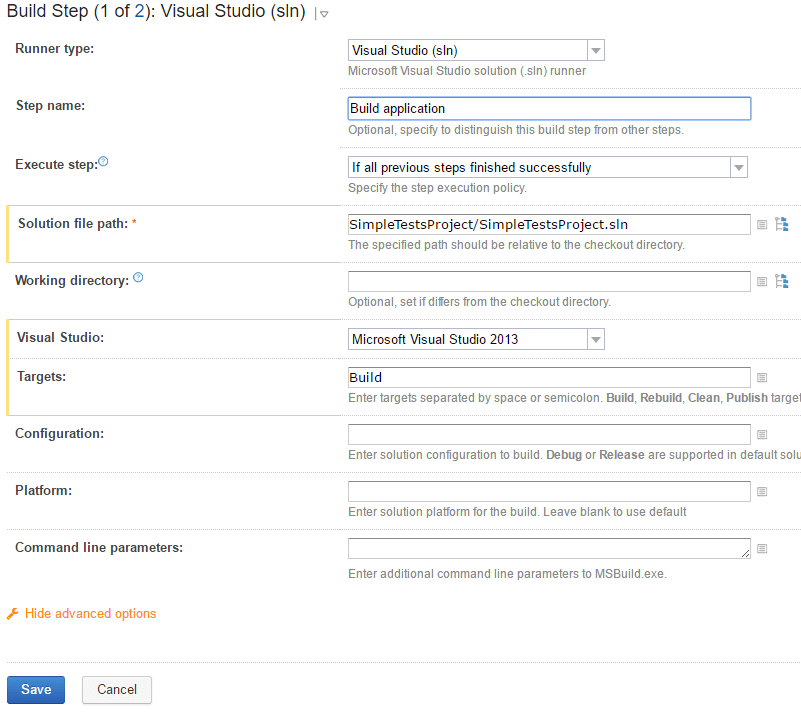The image size is (801, 718).
Task: Click the Save button
Action: tap(36, 690)
